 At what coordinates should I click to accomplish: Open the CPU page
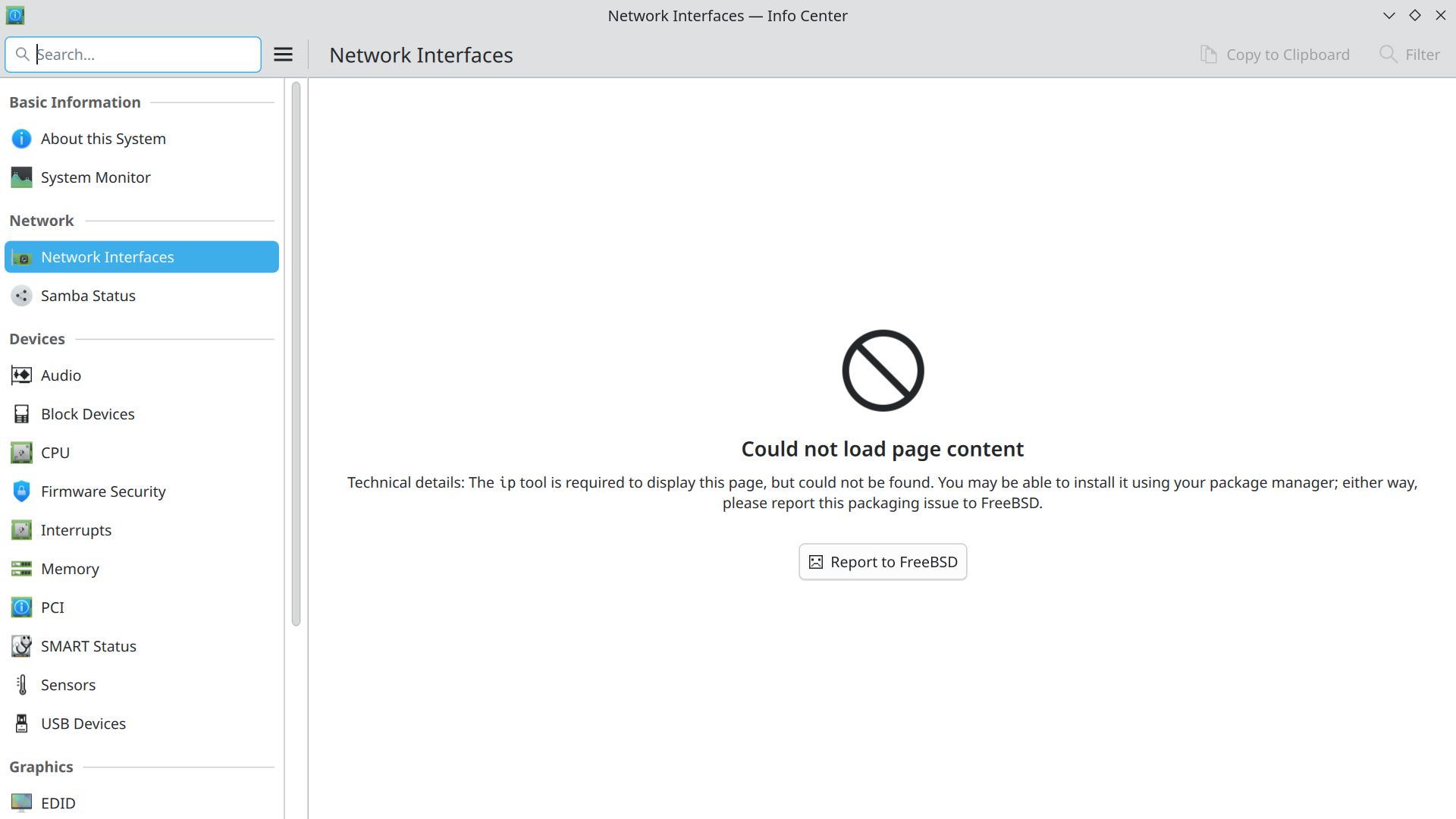[x=55, y=453]
